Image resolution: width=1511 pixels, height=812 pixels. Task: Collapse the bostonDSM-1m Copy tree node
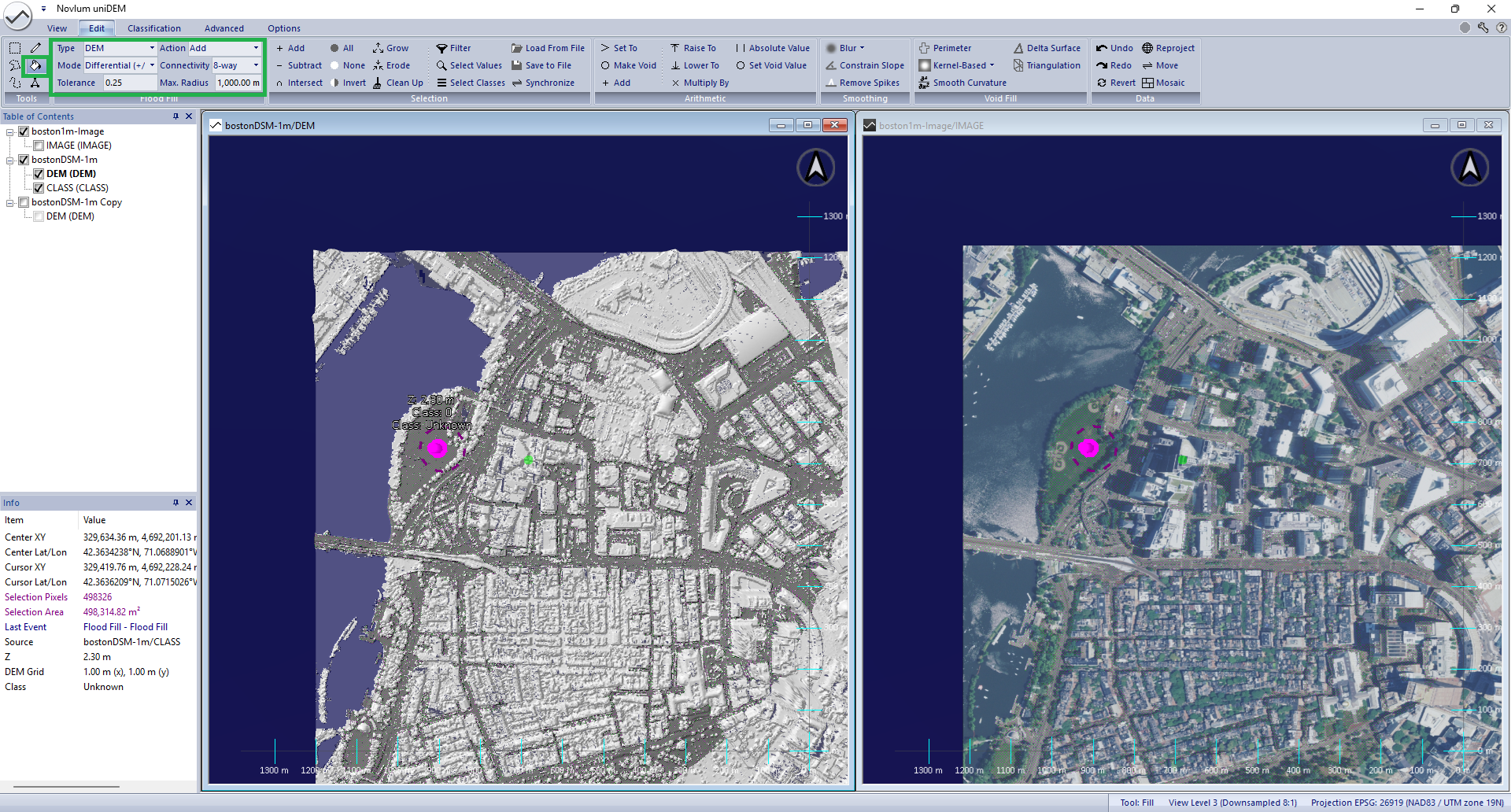pyautogui.click(x=10, y=202)
